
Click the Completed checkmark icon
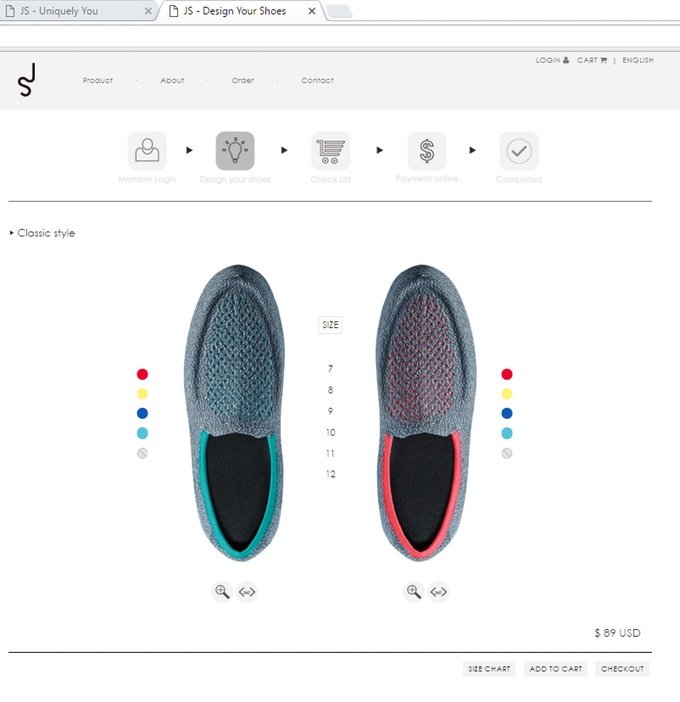[519, 151]
